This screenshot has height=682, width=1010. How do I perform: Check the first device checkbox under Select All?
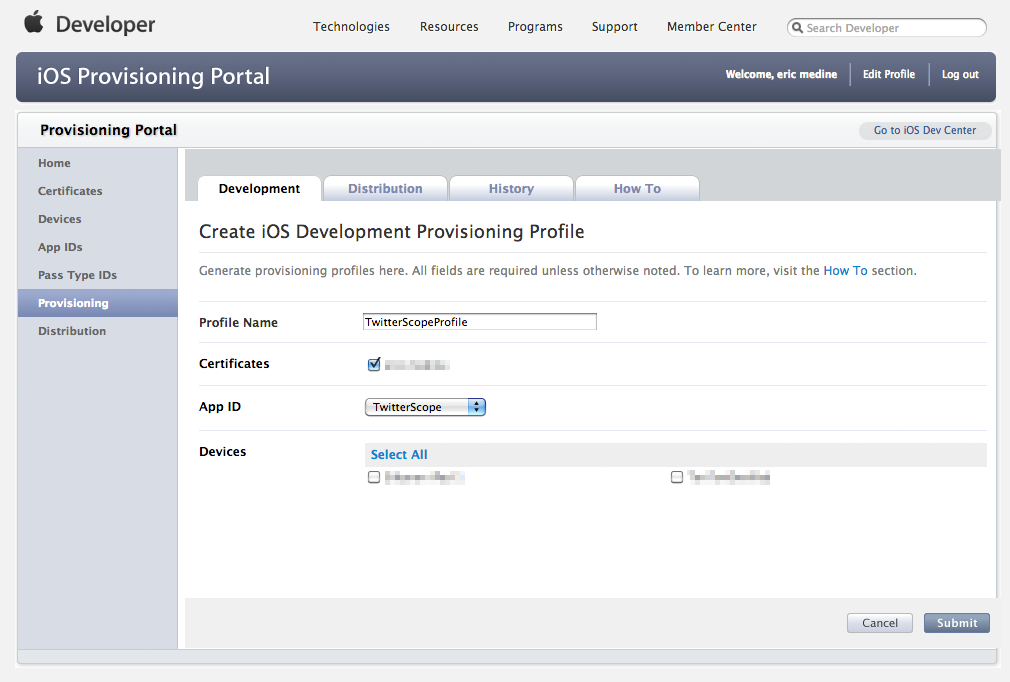(x=374, y=477)
